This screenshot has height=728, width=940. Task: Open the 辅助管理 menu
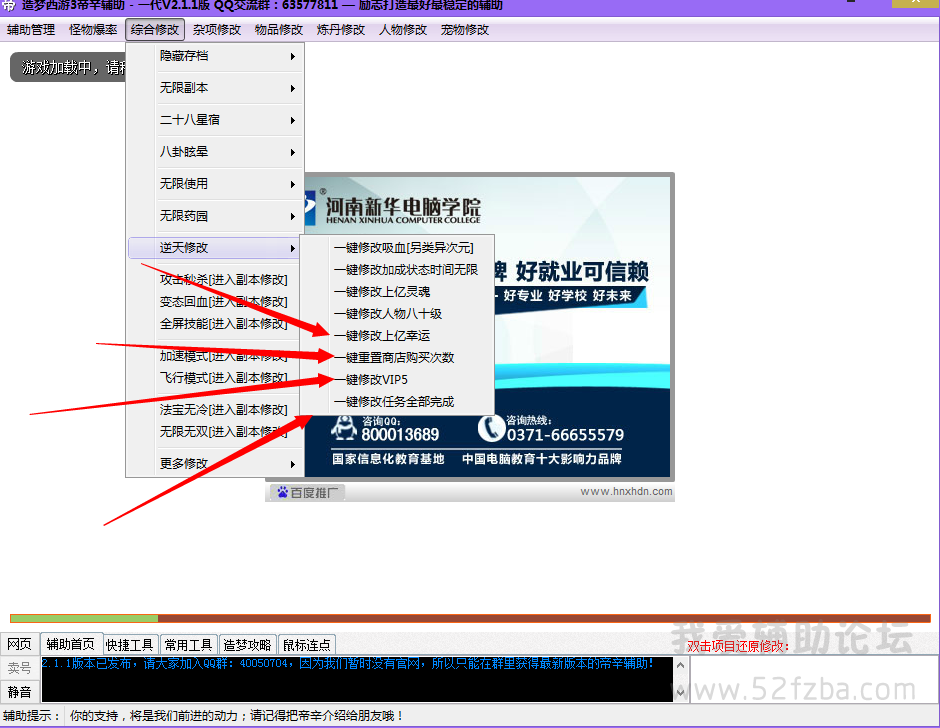tap(31, 29)
